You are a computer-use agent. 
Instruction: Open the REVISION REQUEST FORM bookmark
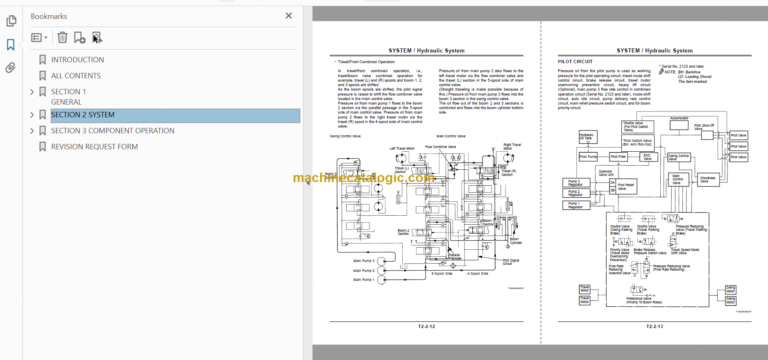coord(95,146)
